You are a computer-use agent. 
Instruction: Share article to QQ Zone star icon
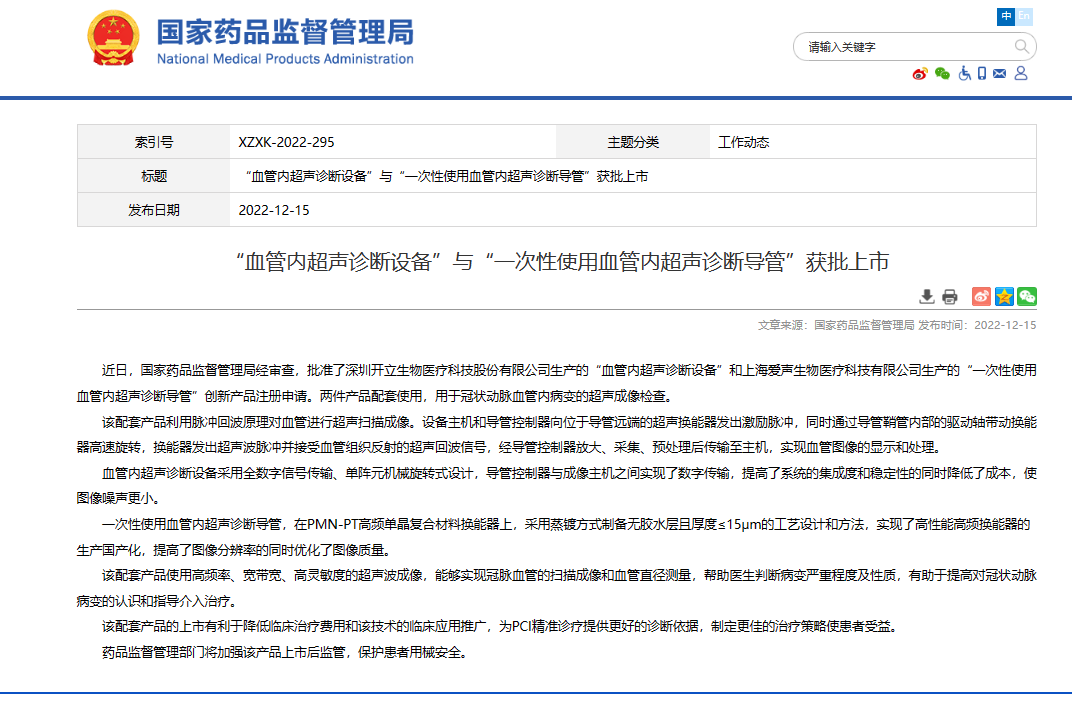1004,296
